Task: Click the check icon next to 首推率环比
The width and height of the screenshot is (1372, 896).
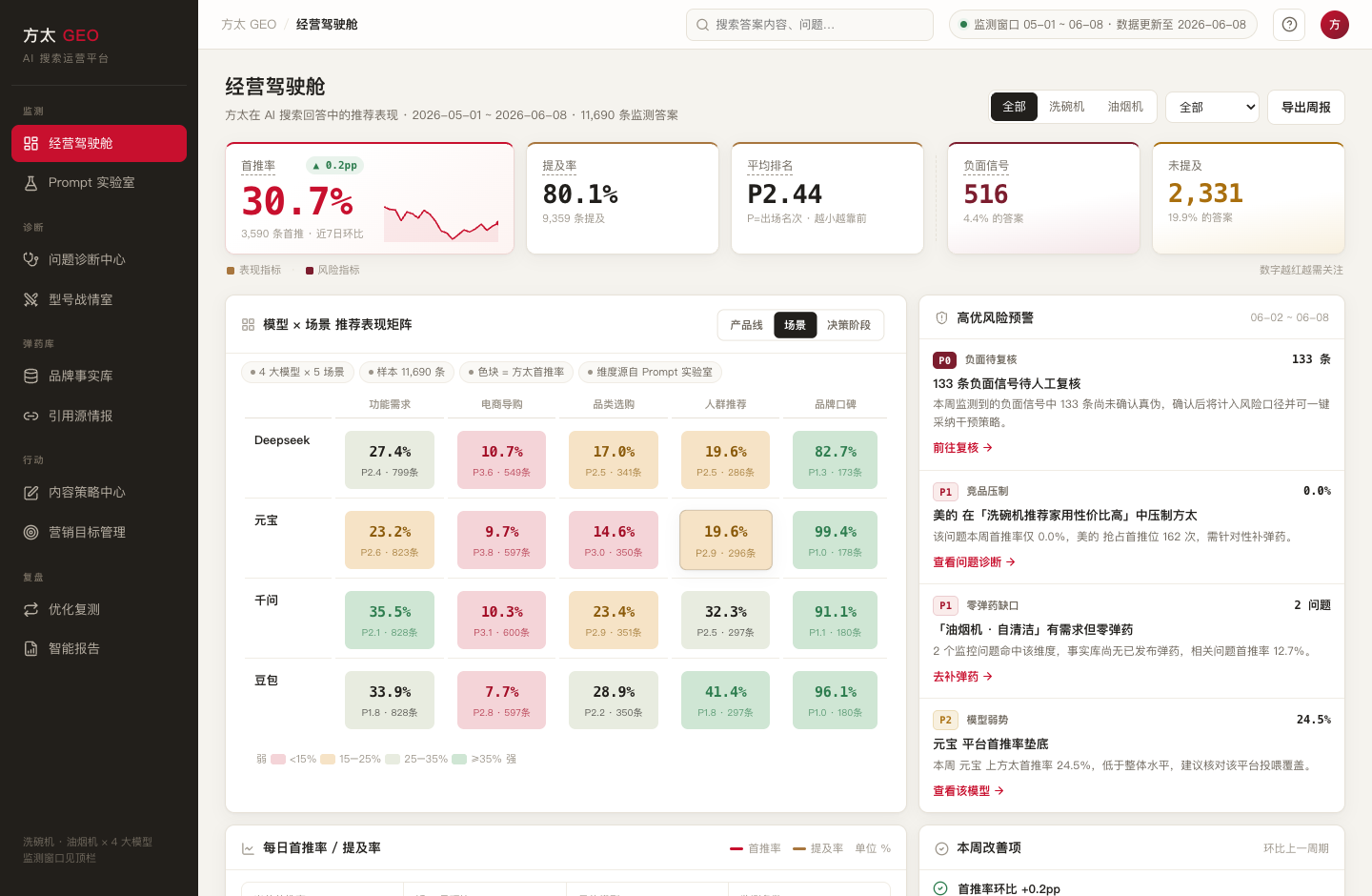Action: point(940,888)
